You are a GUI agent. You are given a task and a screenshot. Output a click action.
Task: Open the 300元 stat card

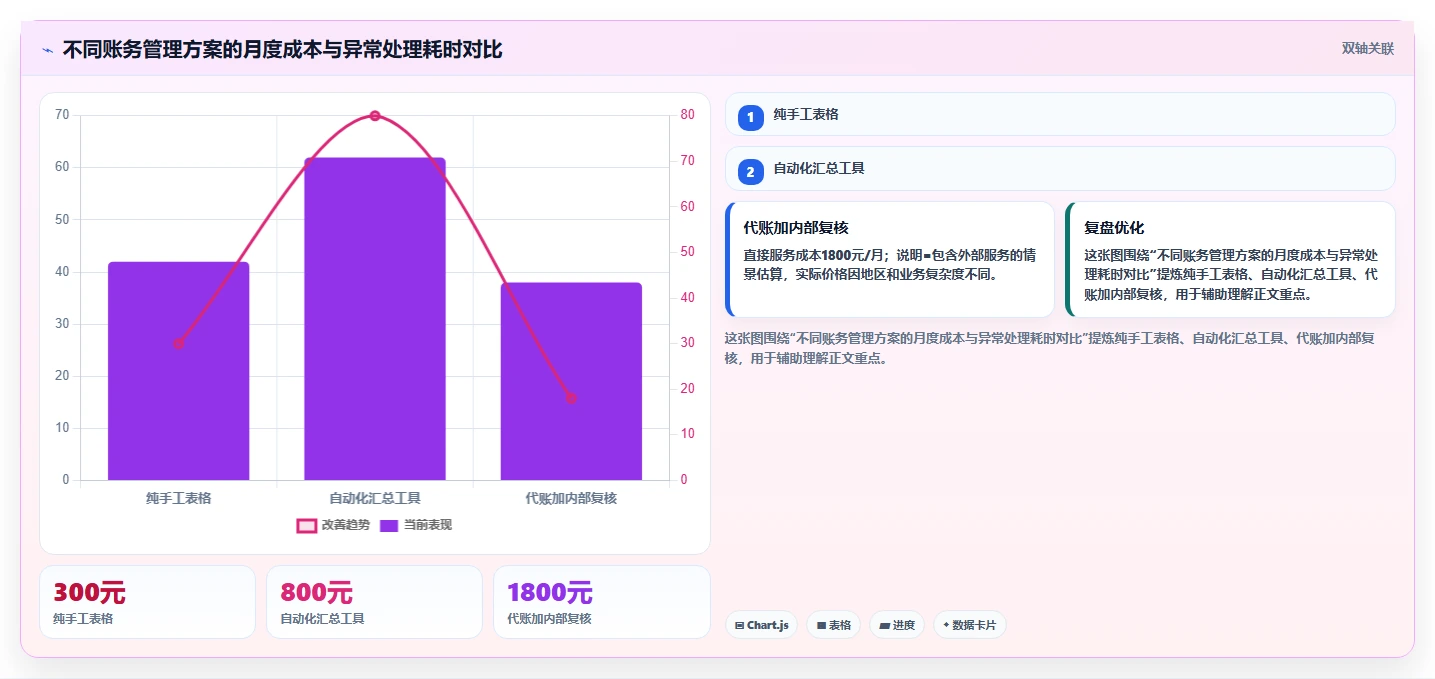point(147,602)
